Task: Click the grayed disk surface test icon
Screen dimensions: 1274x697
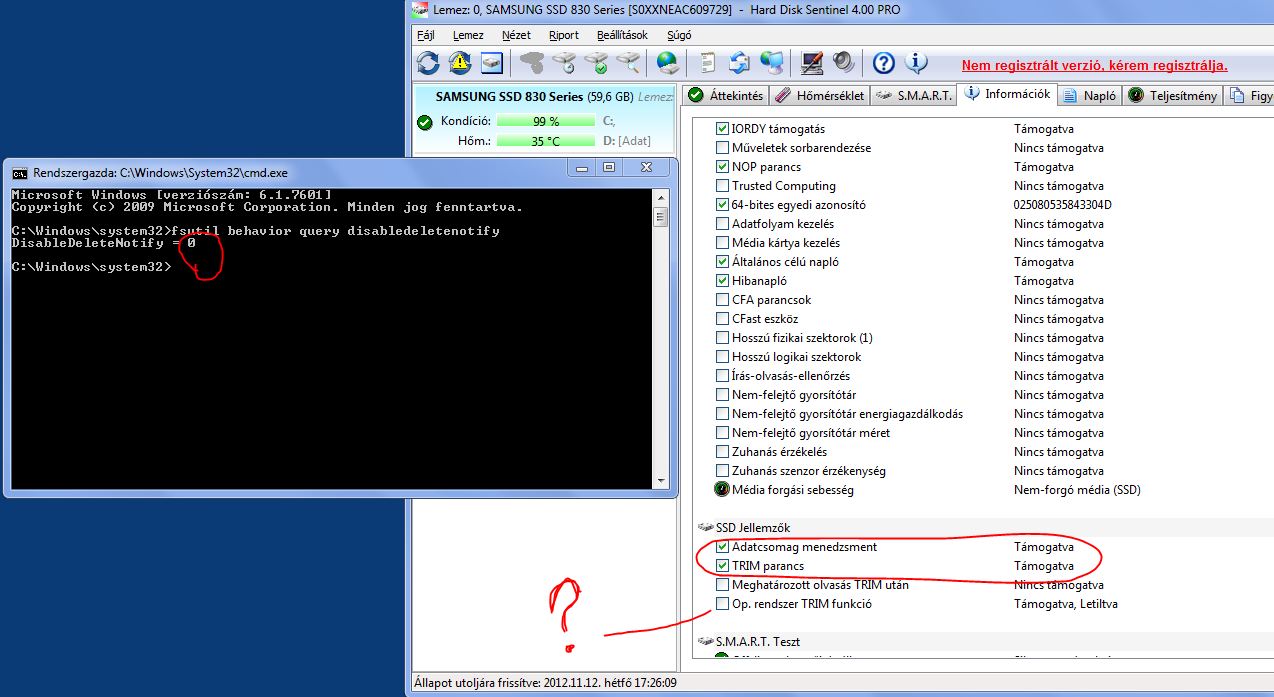Action: [x=533, y=63]
